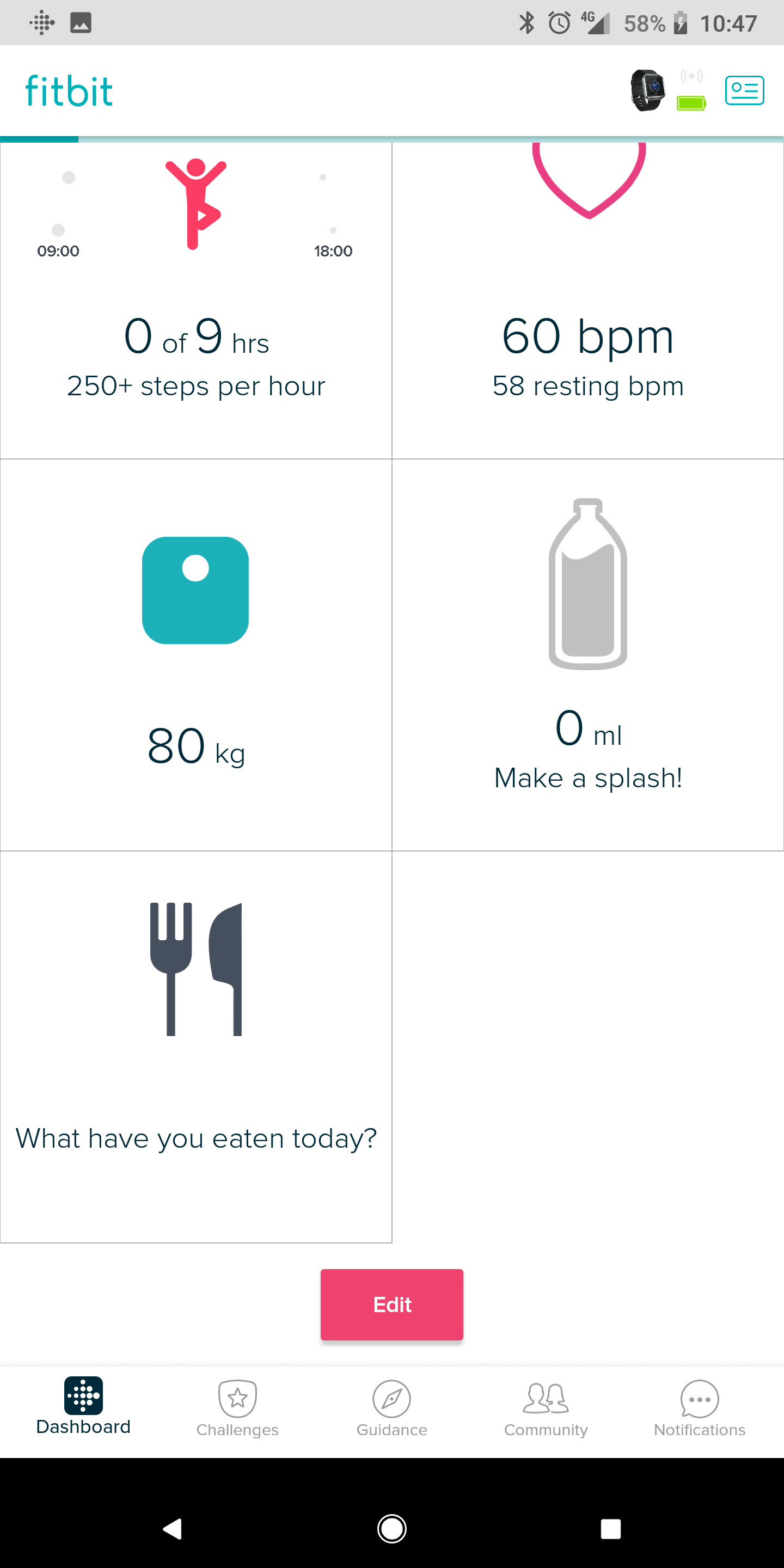Tap the green device battery indicator
This screenshot has width=784, height=1568.
(x=691, y=103)
